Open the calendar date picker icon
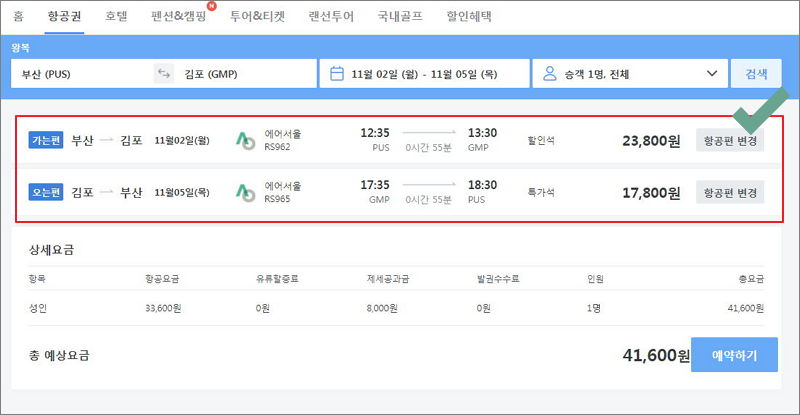The width and height of the screenshot is (800, 415). point(337,74)
